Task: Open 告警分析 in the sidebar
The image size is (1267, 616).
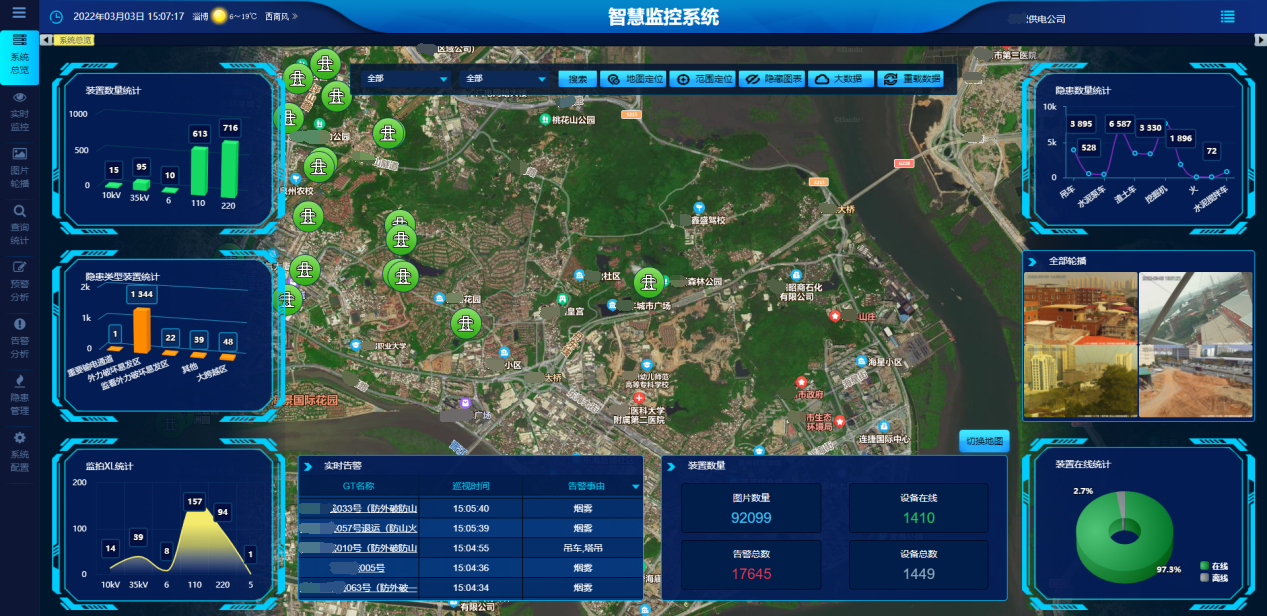Action: 19,338
